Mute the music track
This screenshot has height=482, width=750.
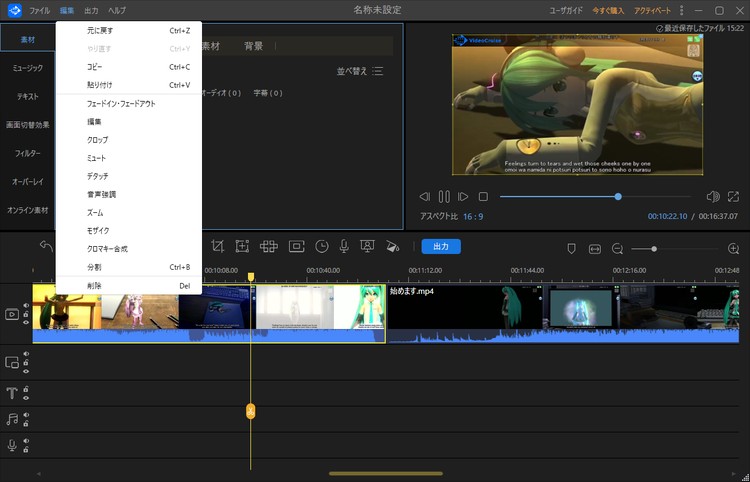(x=26, y=415)
